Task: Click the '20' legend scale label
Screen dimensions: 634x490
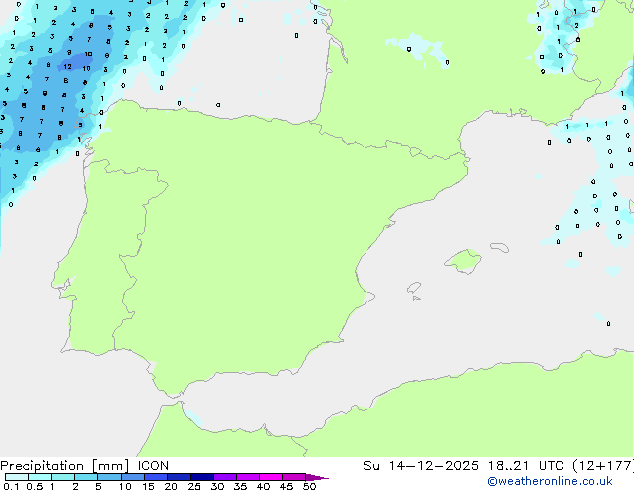Action: pos(171,486)
